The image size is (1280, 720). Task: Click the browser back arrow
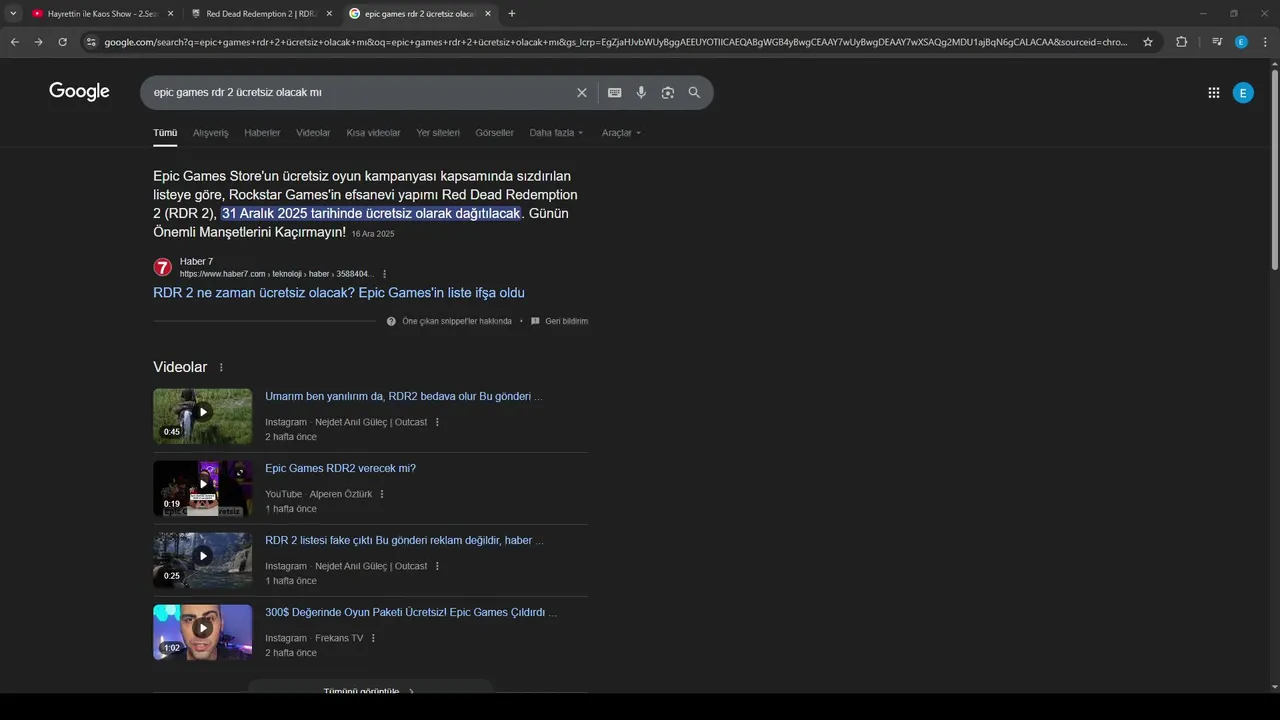pos(14,42)
